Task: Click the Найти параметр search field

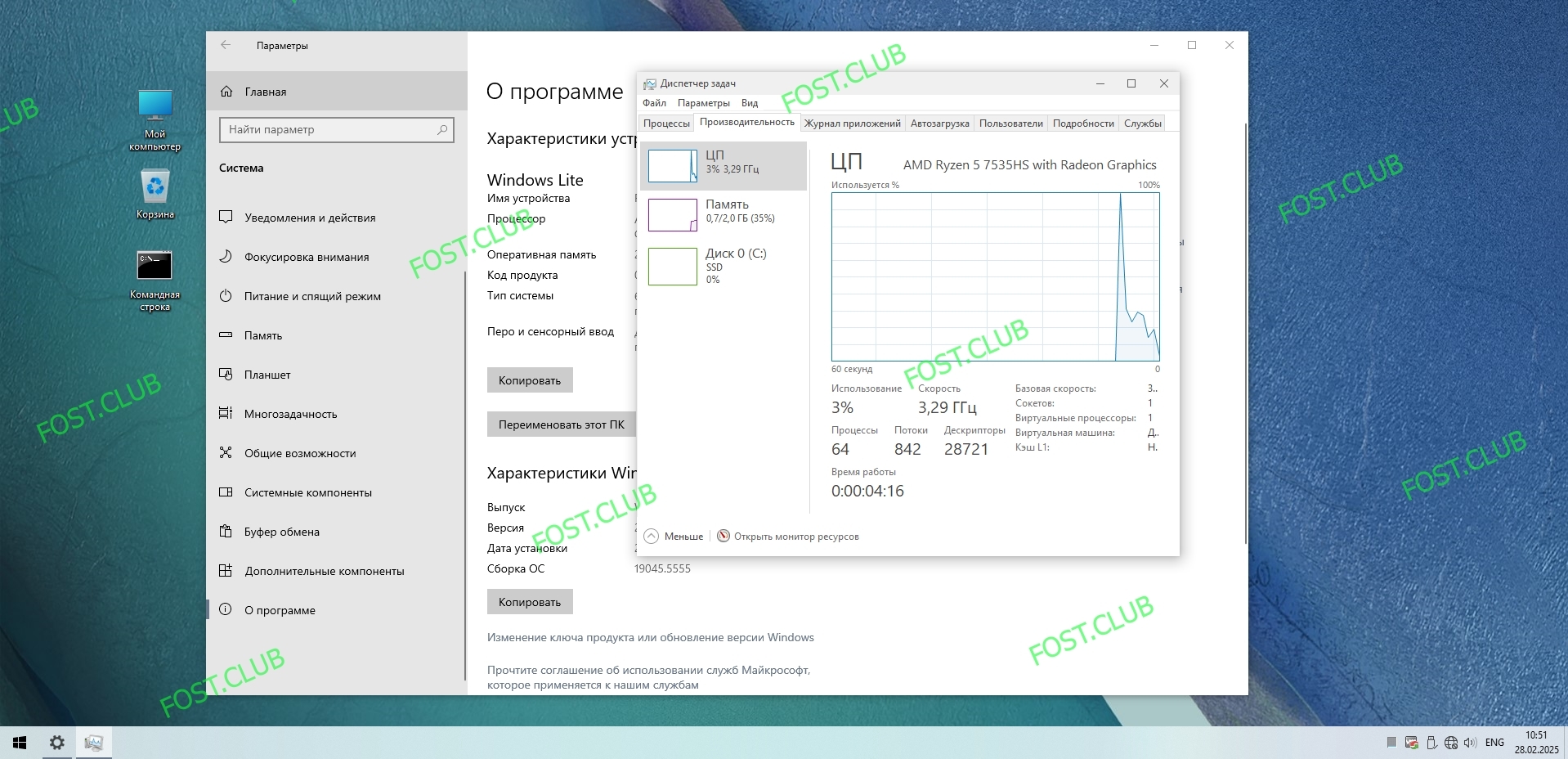Action: tap(337, 129)
